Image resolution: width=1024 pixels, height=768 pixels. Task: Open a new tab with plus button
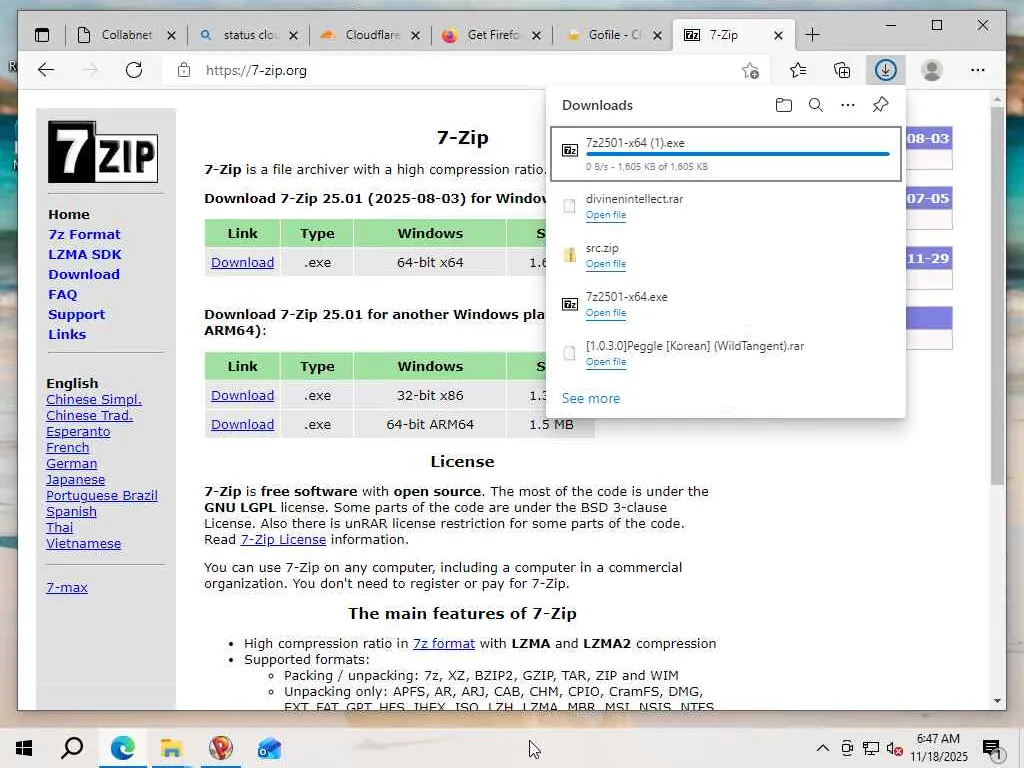[812, 35]
